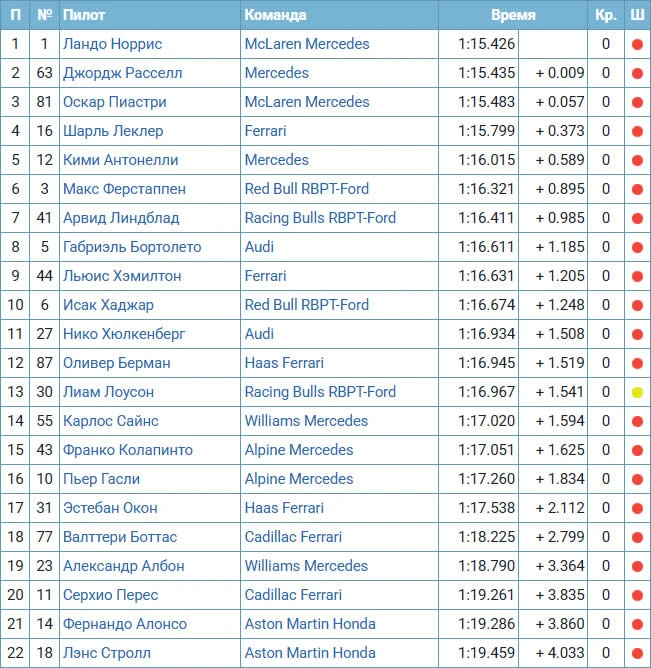Click lap time 1:19.459
Screen dimensions: 651x668
(486, 652)
